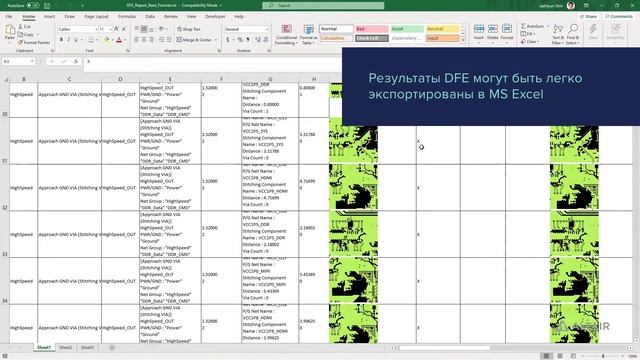Open the font name dropdown
640x360 pixels.
click(96, 29)
